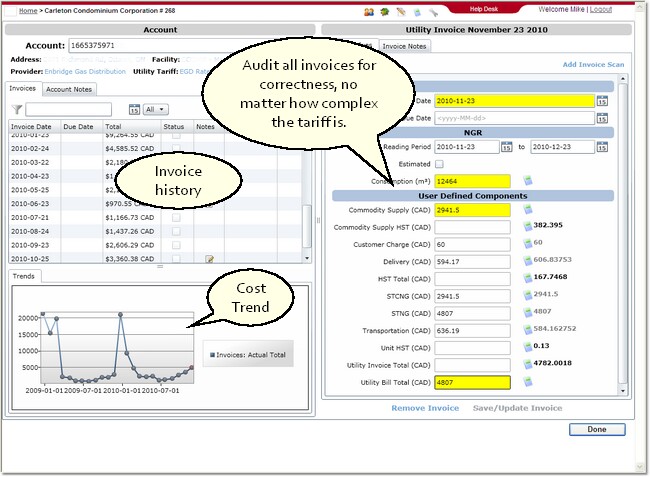Open calendar for Reading Period start 2010-11-23
Screen dimensions: 650x477
(x=507, y=147)
